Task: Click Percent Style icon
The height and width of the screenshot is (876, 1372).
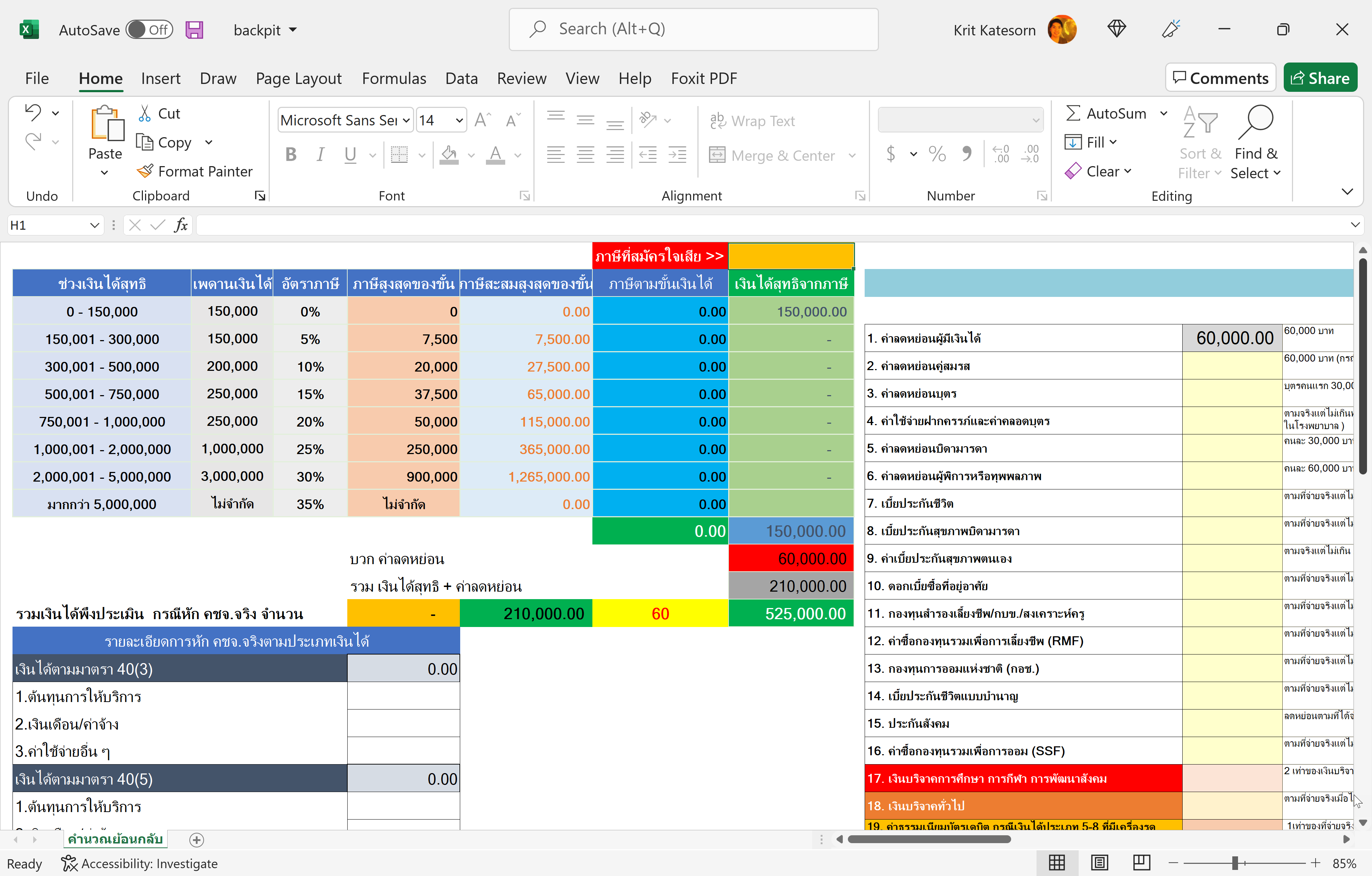Action: [937, 154]
